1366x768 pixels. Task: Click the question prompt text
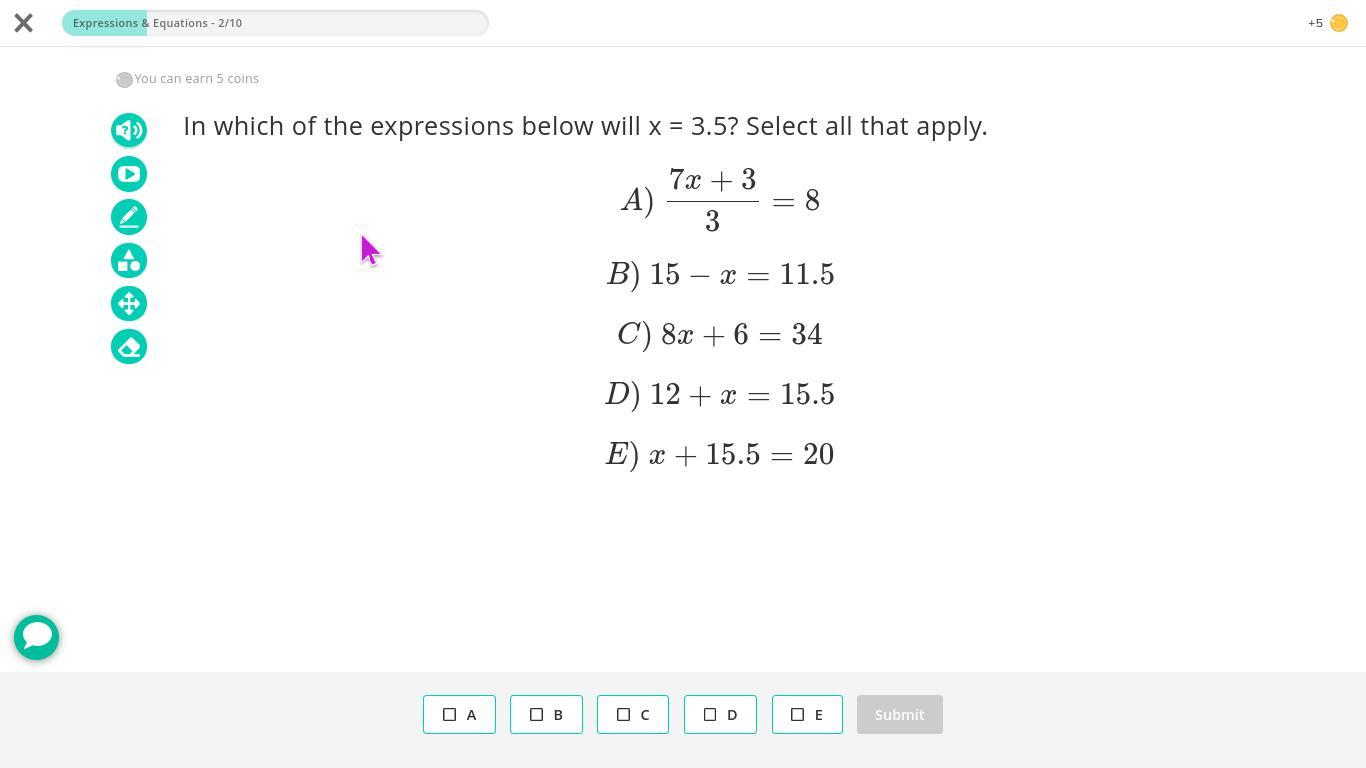(585, 126)
